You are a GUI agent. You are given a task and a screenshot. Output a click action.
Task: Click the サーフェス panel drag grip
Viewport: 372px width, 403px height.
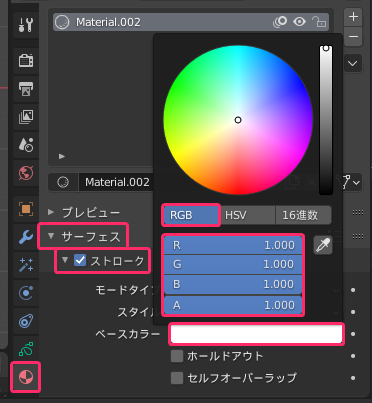pyautogui.click(x=358, y=236)
